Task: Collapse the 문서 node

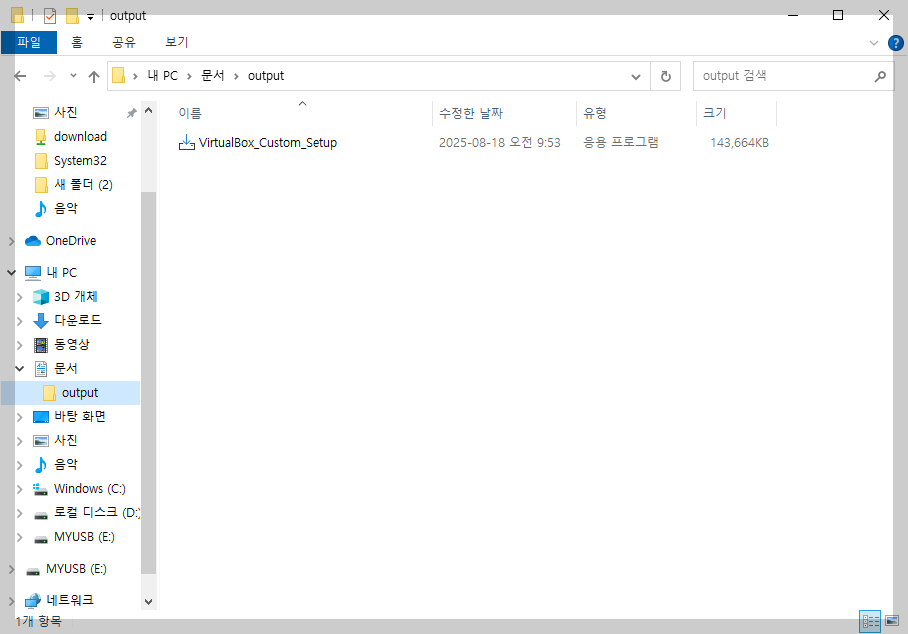Action: [19, 368]
